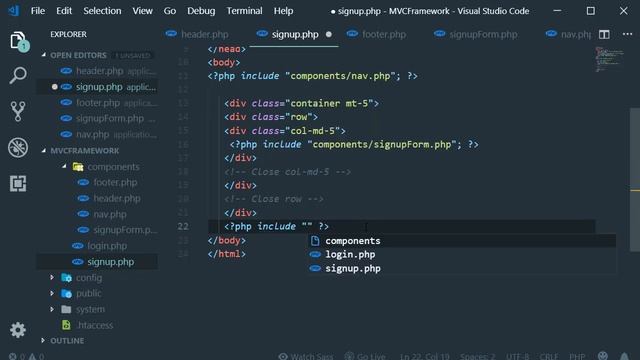Open the Terminal menu
This screenshot has width=640, height=360.
[244, 11]
